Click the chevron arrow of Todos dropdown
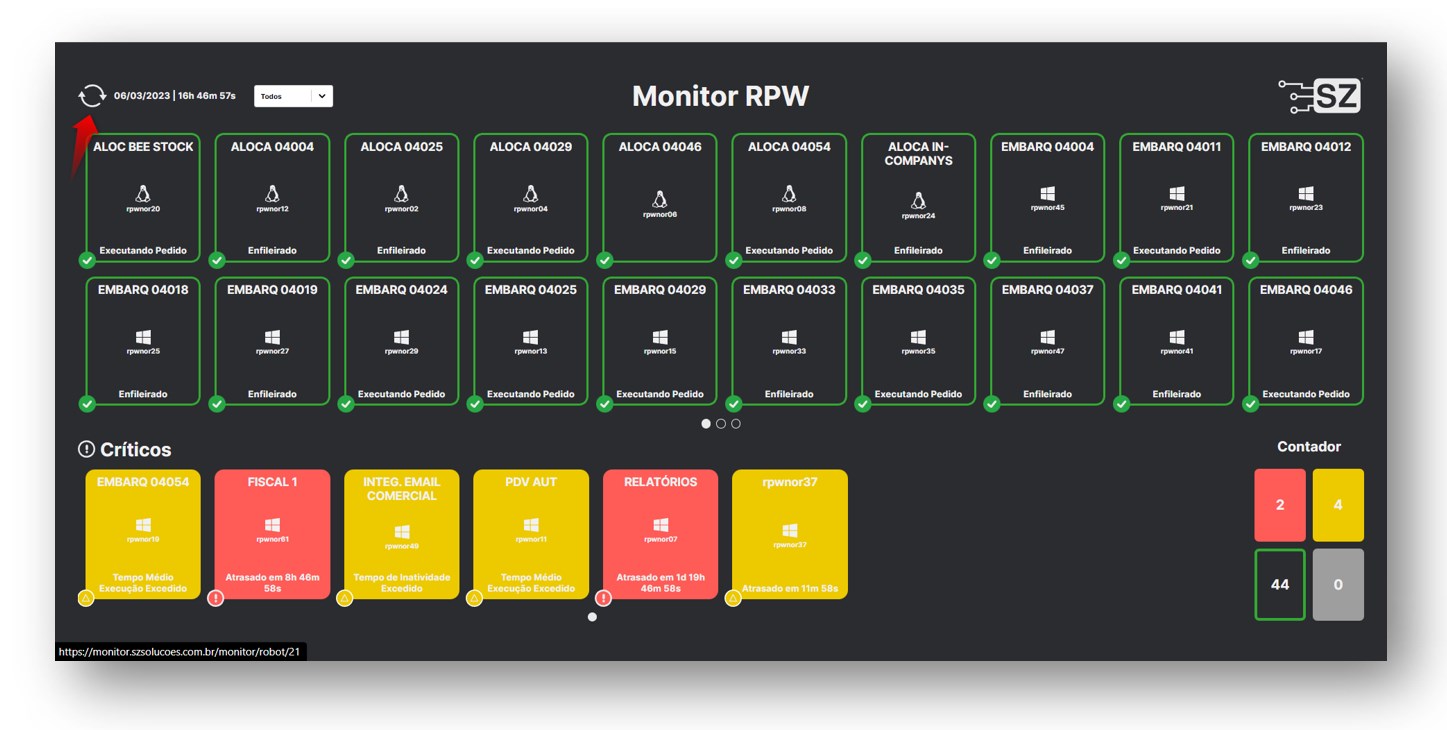 (x=322, y=96)
